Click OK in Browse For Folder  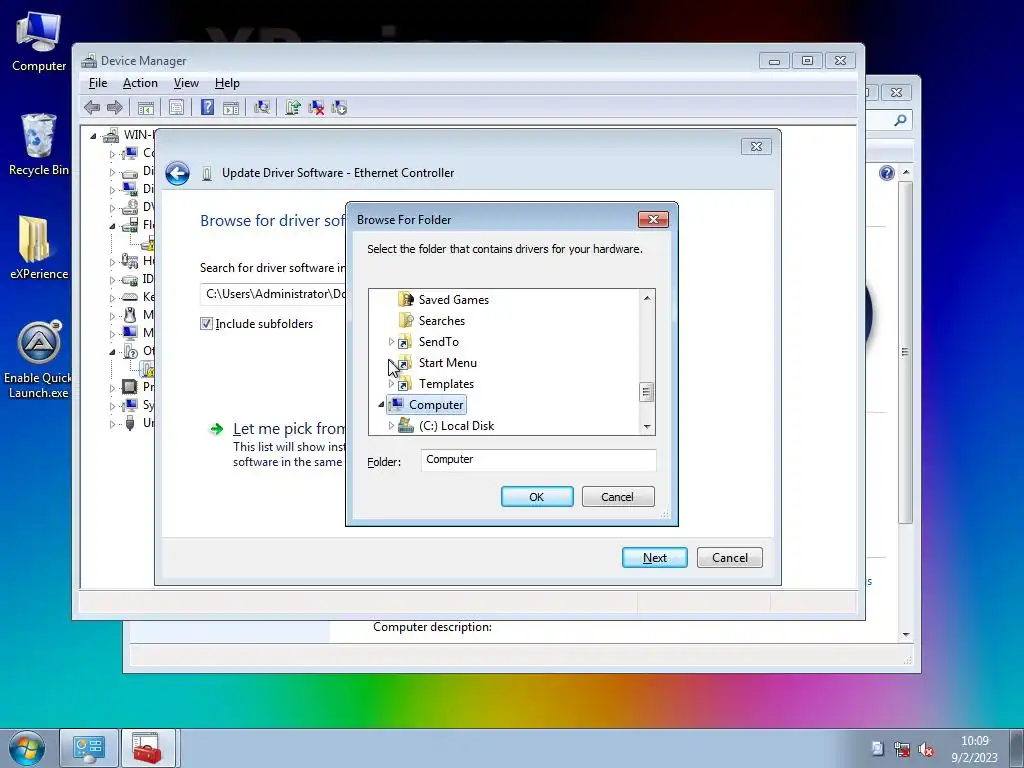pos(537,497)
